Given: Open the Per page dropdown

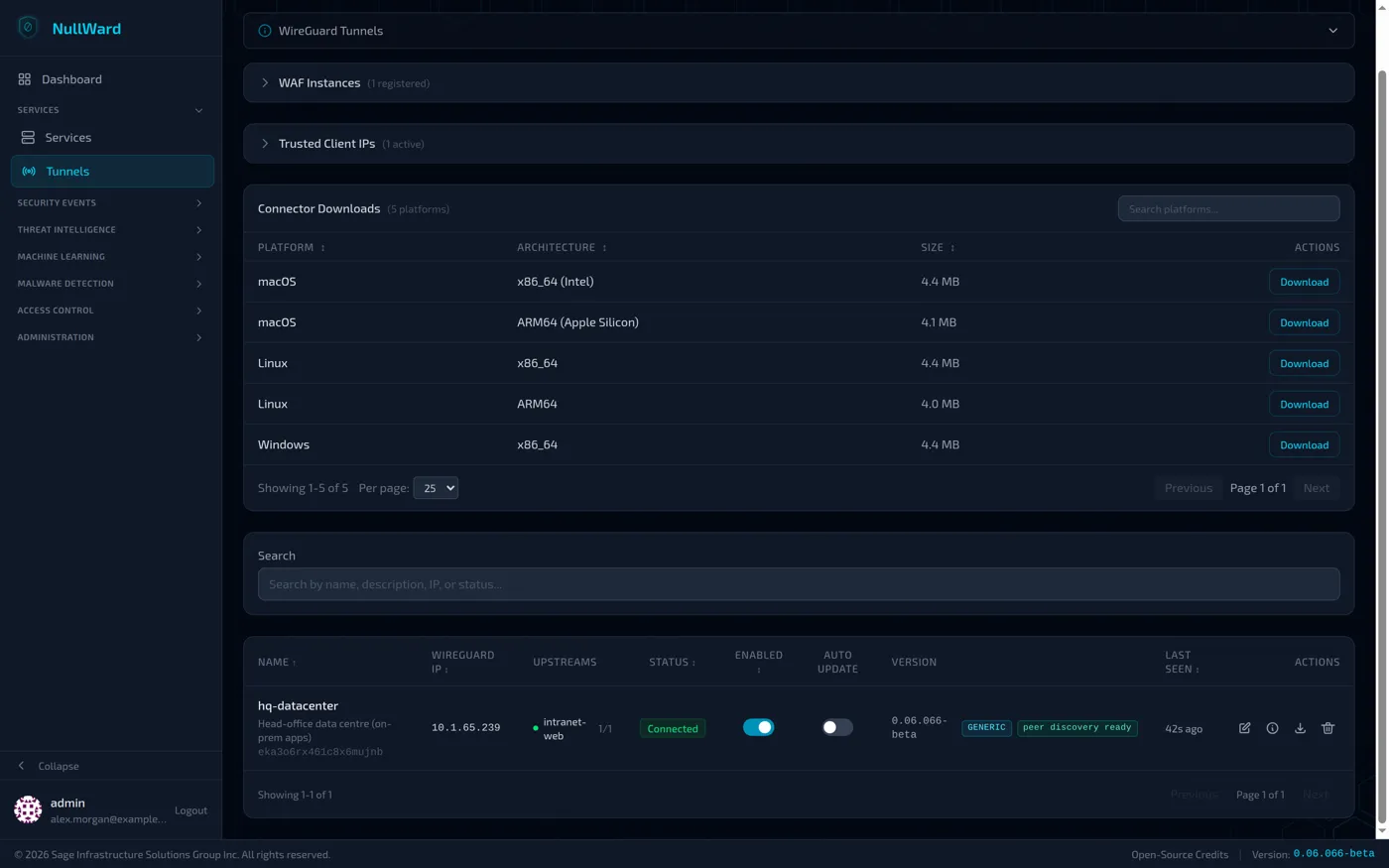Looking at the screenshot, I should (436, 488).
